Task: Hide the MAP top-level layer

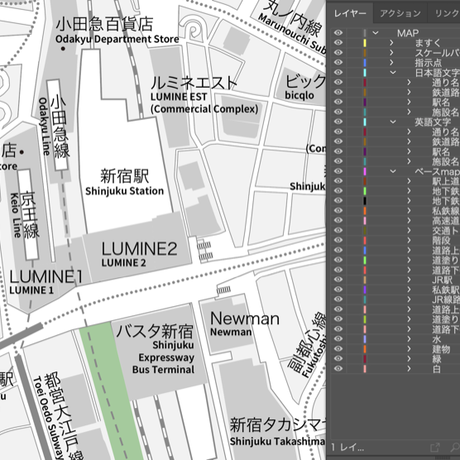Action: (x=338, y=33)
